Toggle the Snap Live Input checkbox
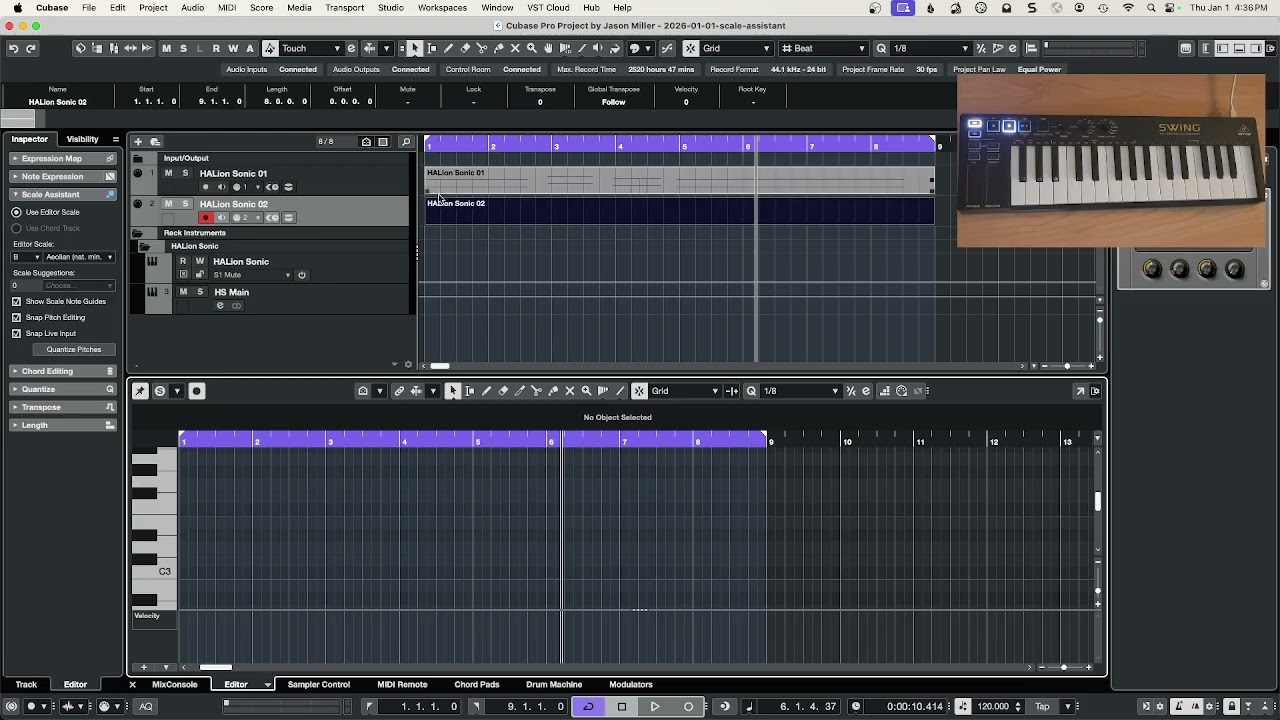Viewport: 1280px width, 720px height. pyautogui.click(x=16, y=333)
